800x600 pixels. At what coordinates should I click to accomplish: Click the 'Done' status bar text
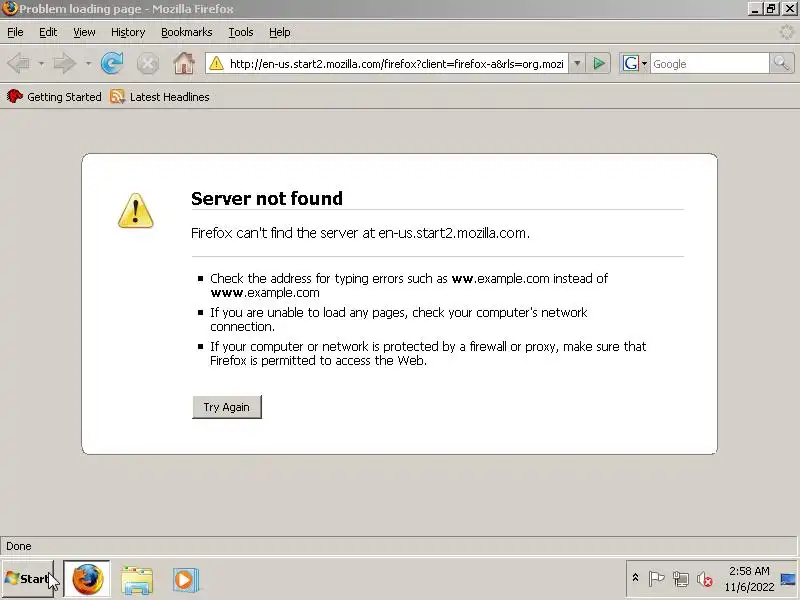tap(19, 546)
